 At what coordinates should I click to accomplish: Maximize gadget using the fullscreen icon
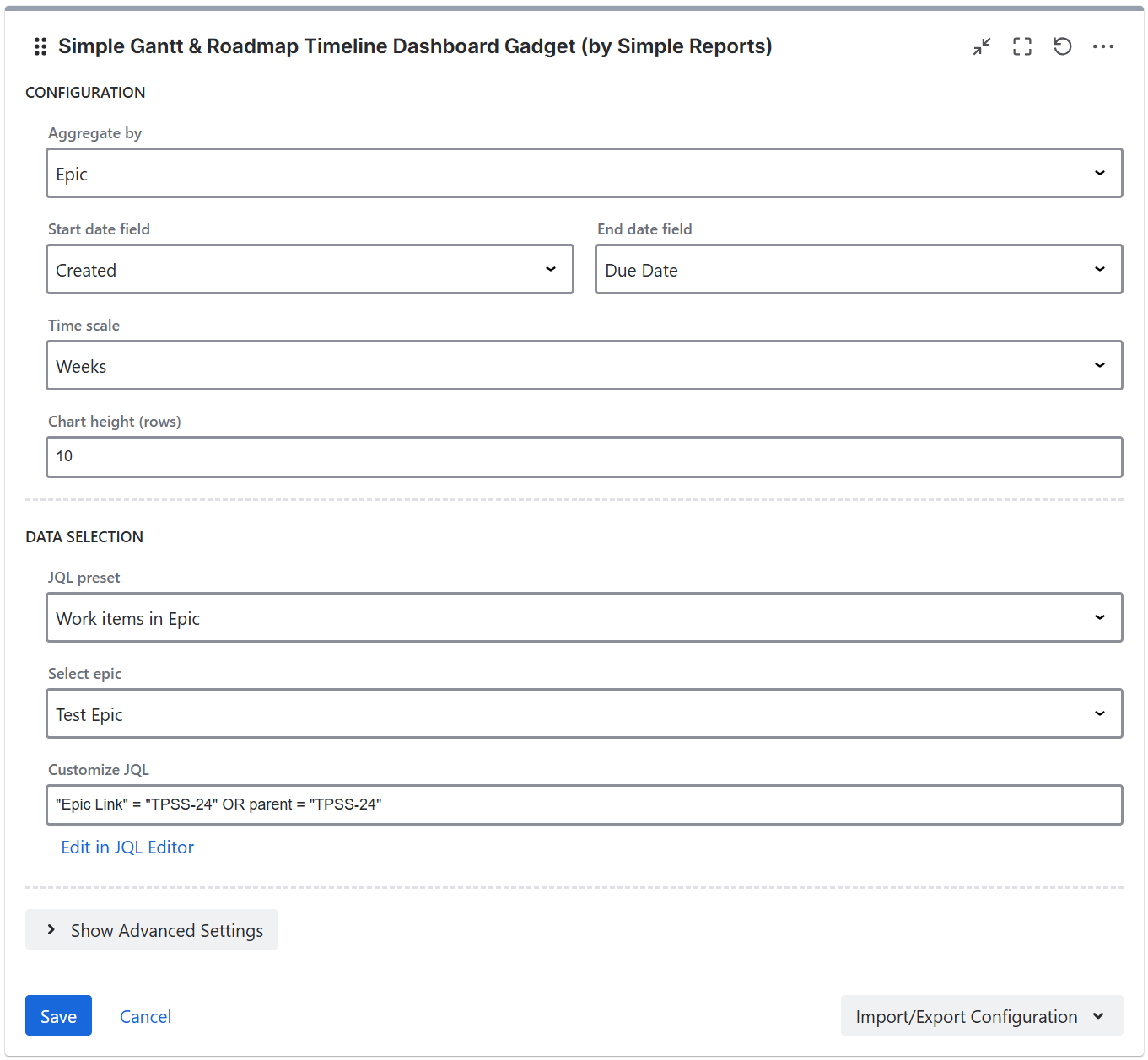coord(1021,46)
